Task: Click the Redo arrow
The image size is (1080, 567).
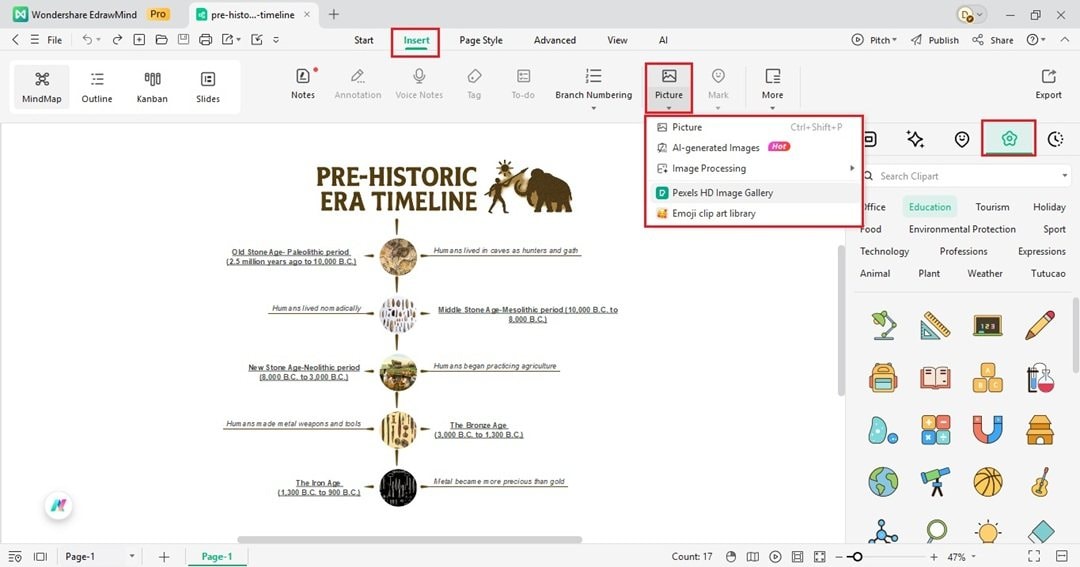Action: 117,40
